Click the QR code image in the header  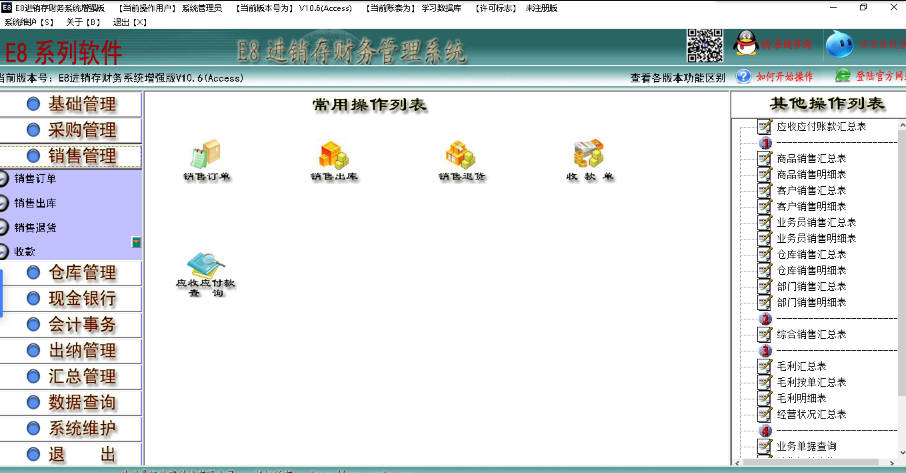705,45
